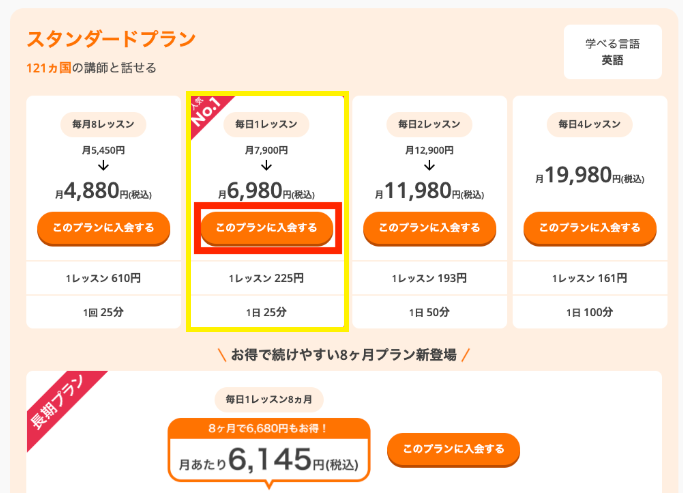Click the 学べる言語 英語 box

coord(612,52)
